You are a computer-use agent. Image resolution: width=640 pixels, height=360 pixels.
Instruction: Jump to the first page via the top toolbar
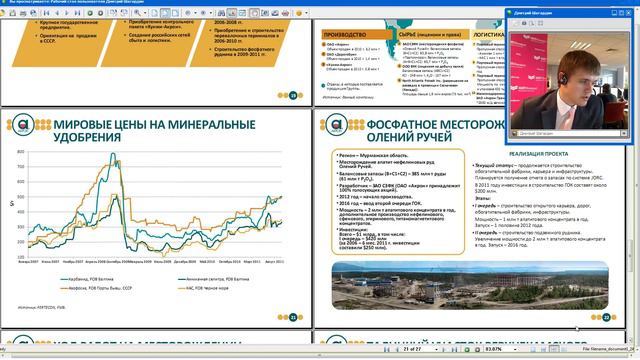pos(47,13)
